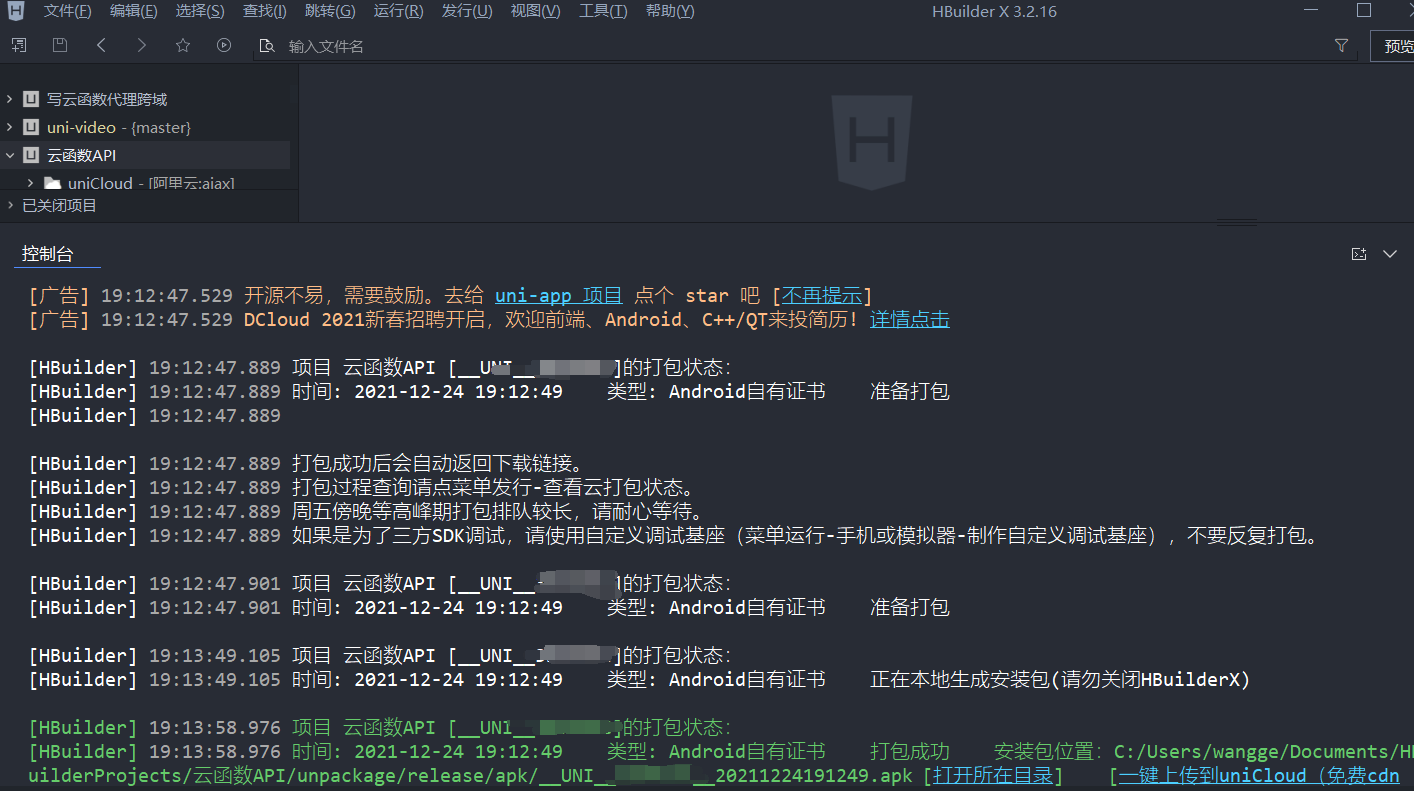
Task: Open the 工具(T) menu
Action: [x=603, y=11]
